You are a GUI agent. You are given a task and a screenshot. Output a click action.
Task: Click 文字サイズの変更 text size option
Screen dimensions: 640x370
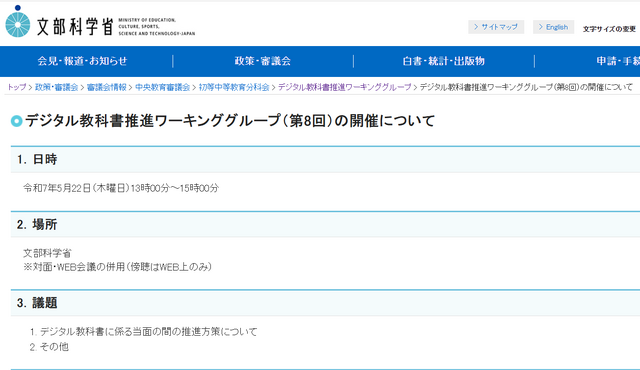[x=609, y=29]
